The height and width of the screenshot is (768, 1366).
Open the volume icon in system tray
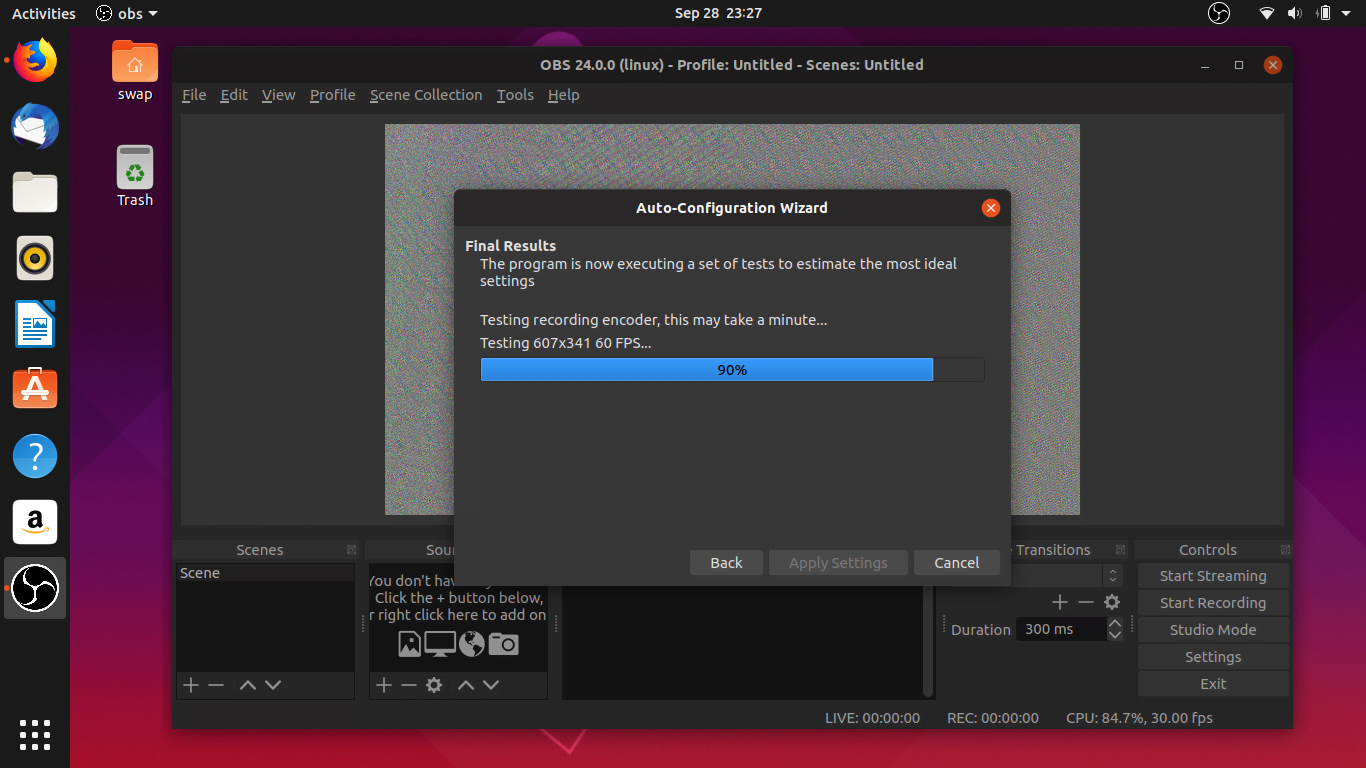[1295, 13]
